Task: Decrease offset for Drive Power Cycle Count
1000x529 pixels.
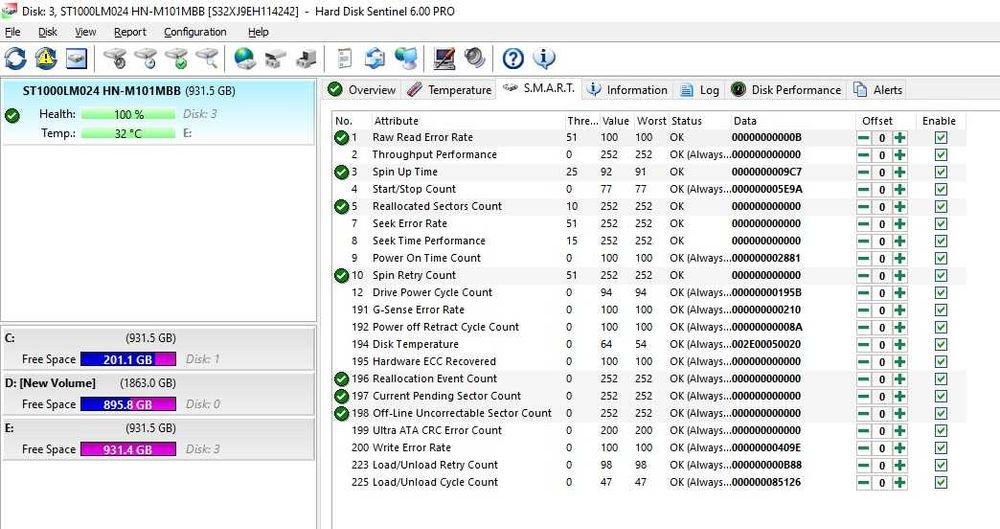Action: point(864,293)
